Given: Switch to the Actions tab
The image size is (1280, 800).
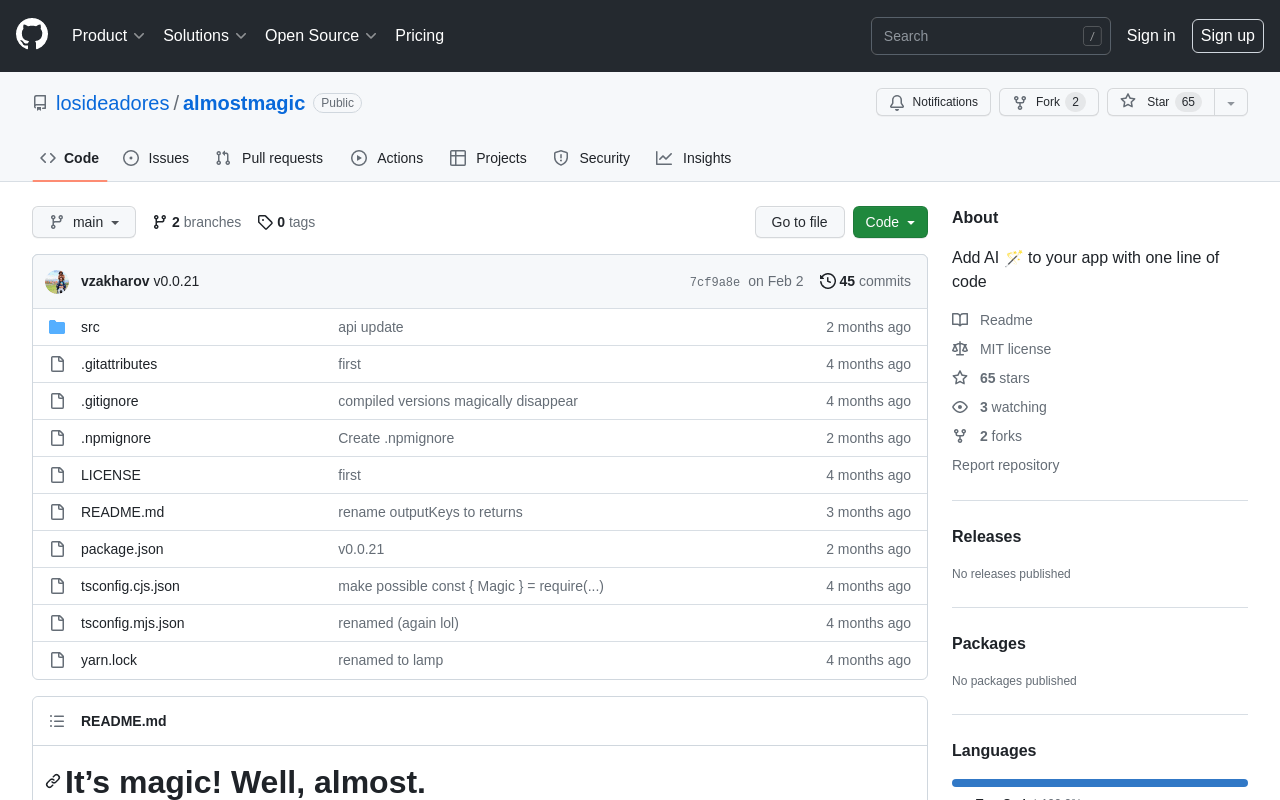Looking at the screenshot, I should coord(387,158).
